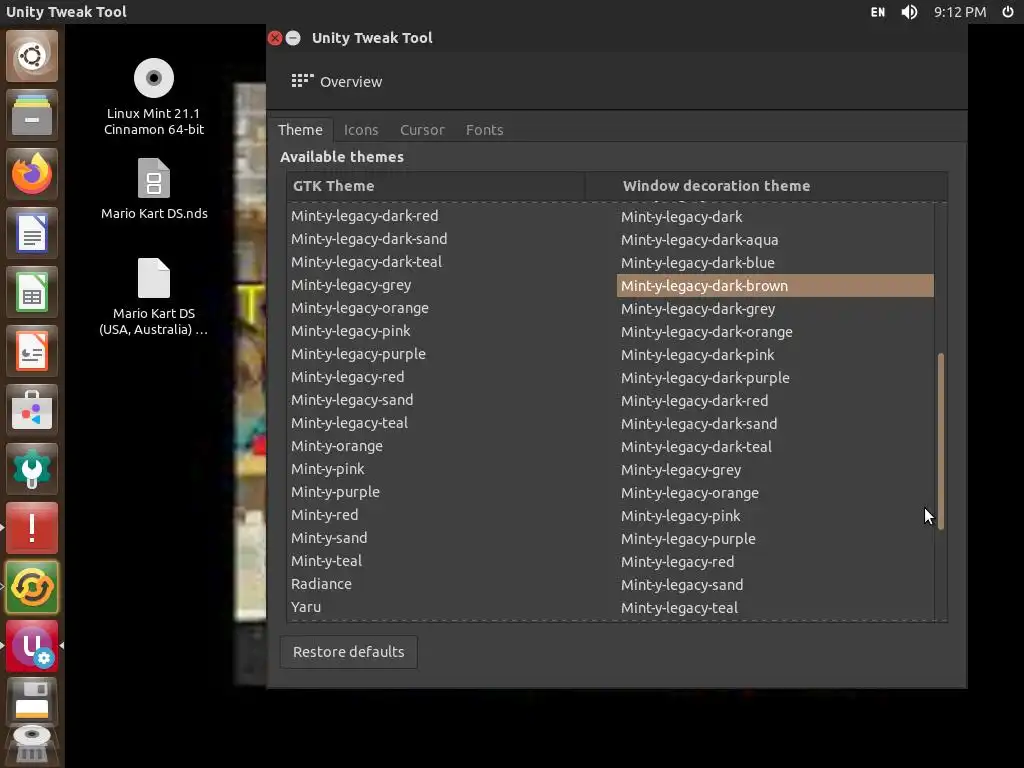Image resolution: width=1024 pixels, height=768 pixels.
Task: Open LibreOffice Writer from the launcher
Action: tap(32, 232)
